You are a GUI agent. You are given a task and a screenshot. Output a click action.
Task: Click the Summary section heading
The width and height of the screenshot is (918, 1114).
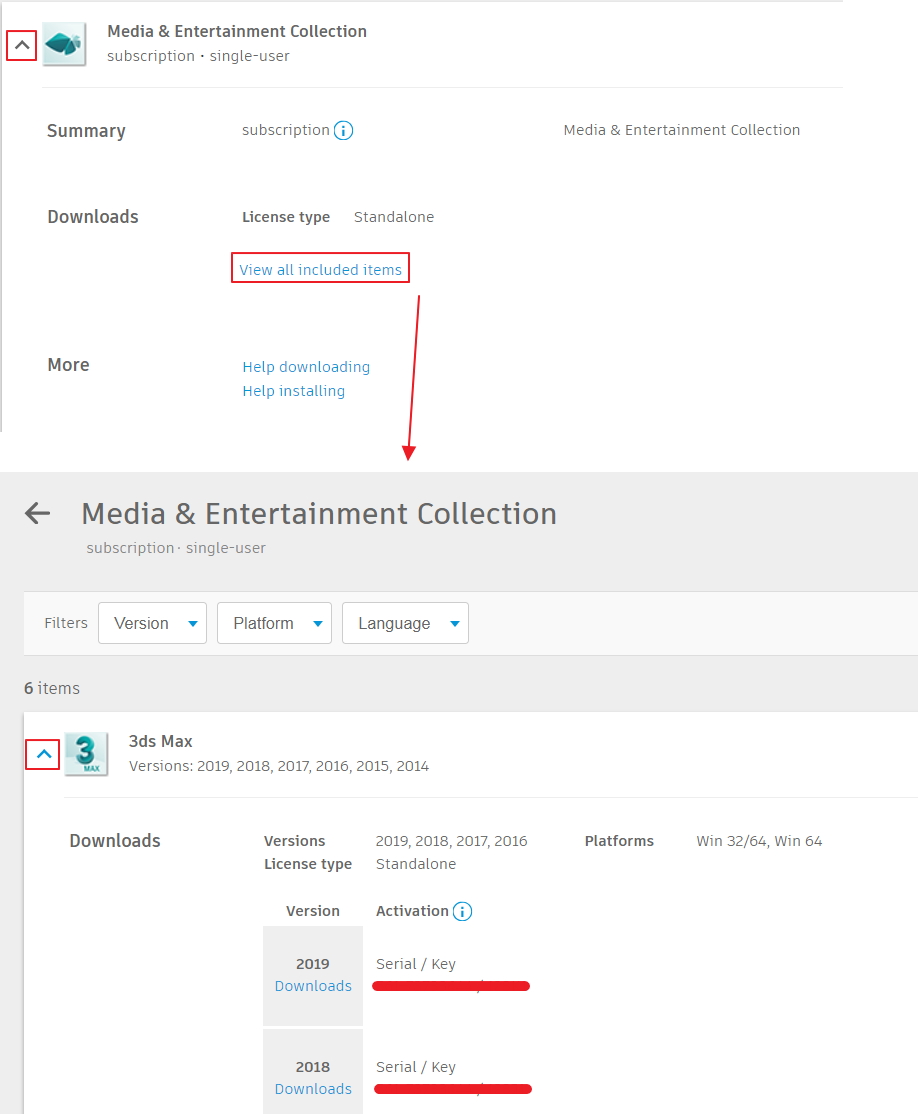[x=86, y=130]
